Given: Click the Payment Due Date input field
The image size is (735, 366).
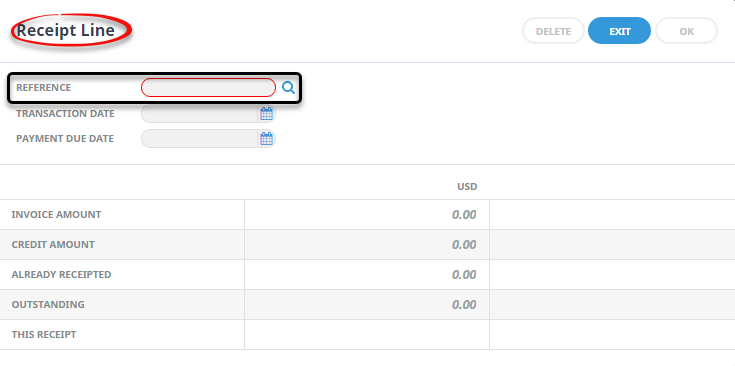Looking at the screenshot, I should pyautogui.click(x=200, y=139).
